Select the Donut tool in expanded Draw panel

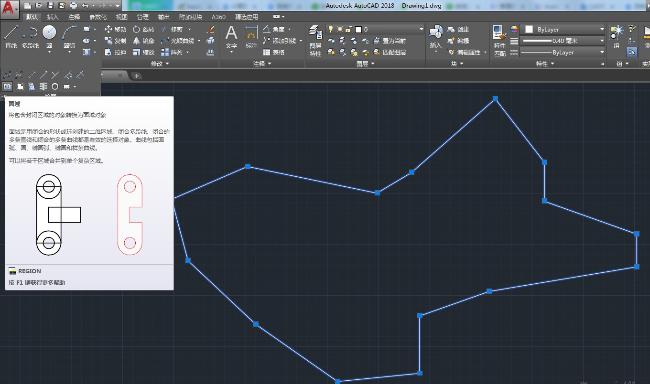(55, 86)
